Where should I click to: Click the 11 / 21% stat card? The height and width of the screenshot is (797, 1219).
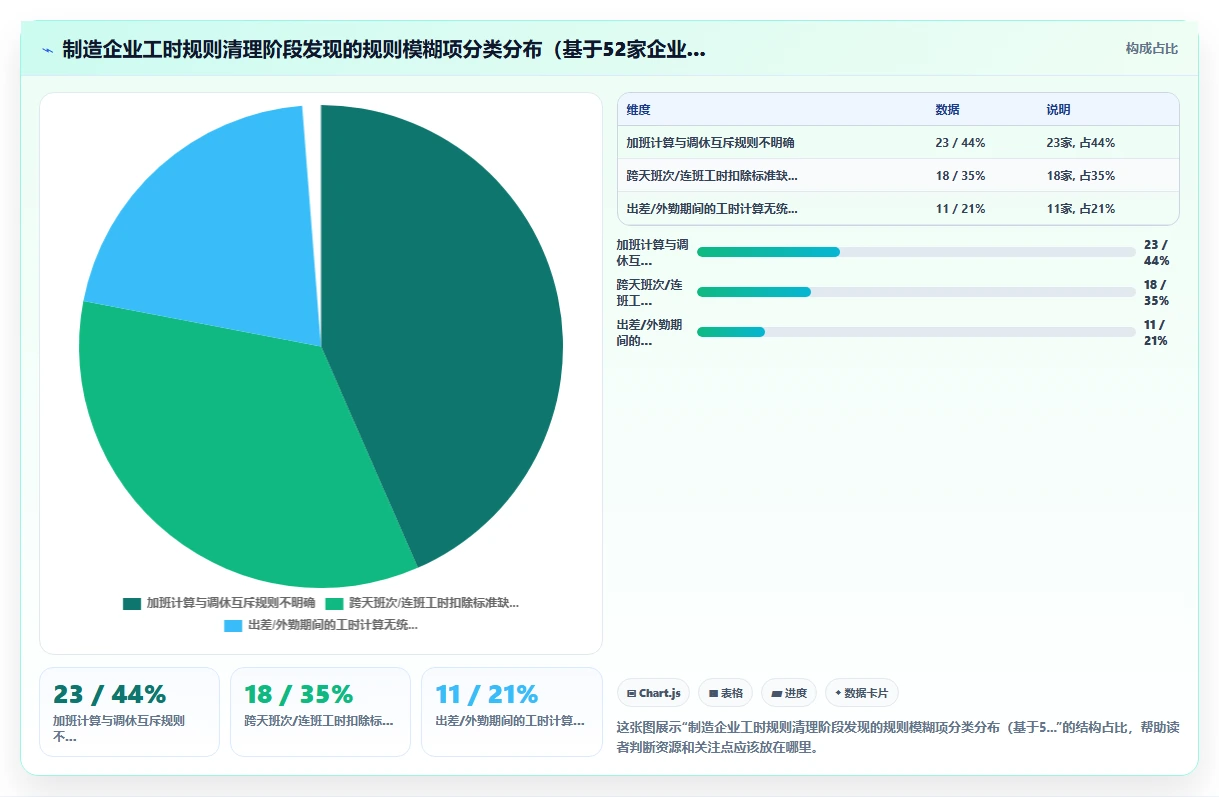(512, 712)
